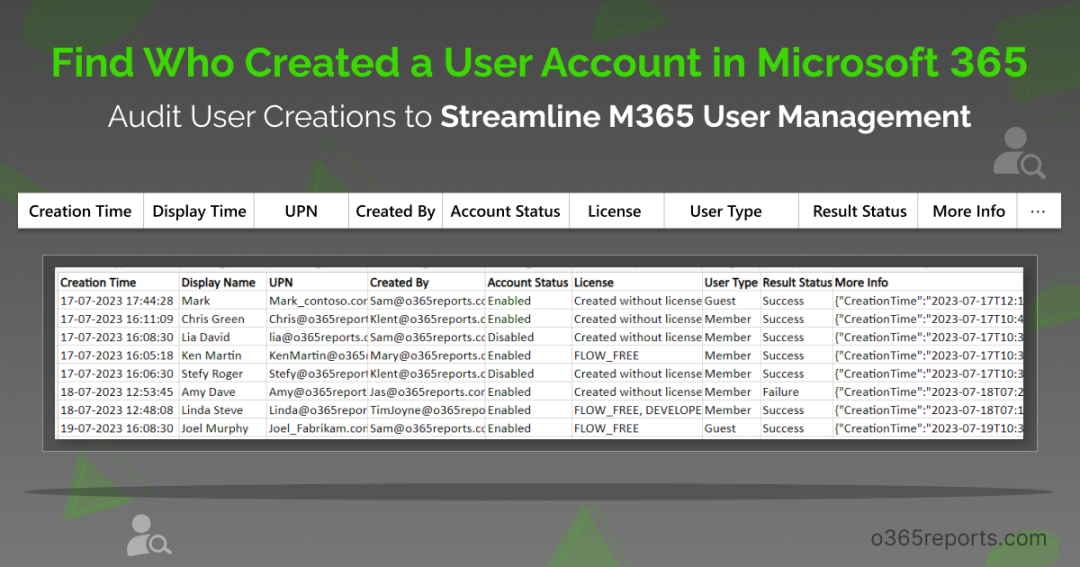The width and height of the screenshot is (1080, 567).
Task: Click 'Disabled' status in Lia David row
Action: point(510,337)
